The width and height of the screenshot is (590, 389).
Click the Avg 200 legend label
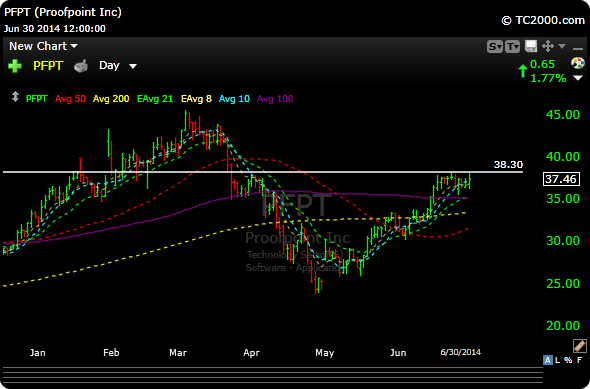click(111, 99)
